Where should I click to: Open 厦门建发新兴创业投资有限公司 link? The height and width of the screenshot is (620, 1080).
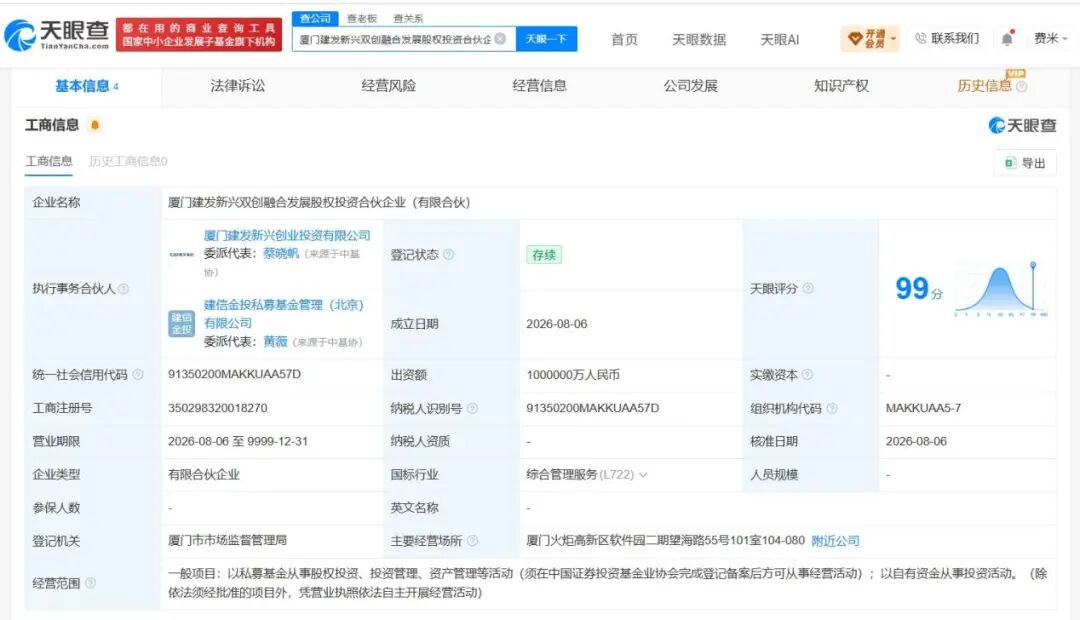pyautogui.click(x=287, y=235)
